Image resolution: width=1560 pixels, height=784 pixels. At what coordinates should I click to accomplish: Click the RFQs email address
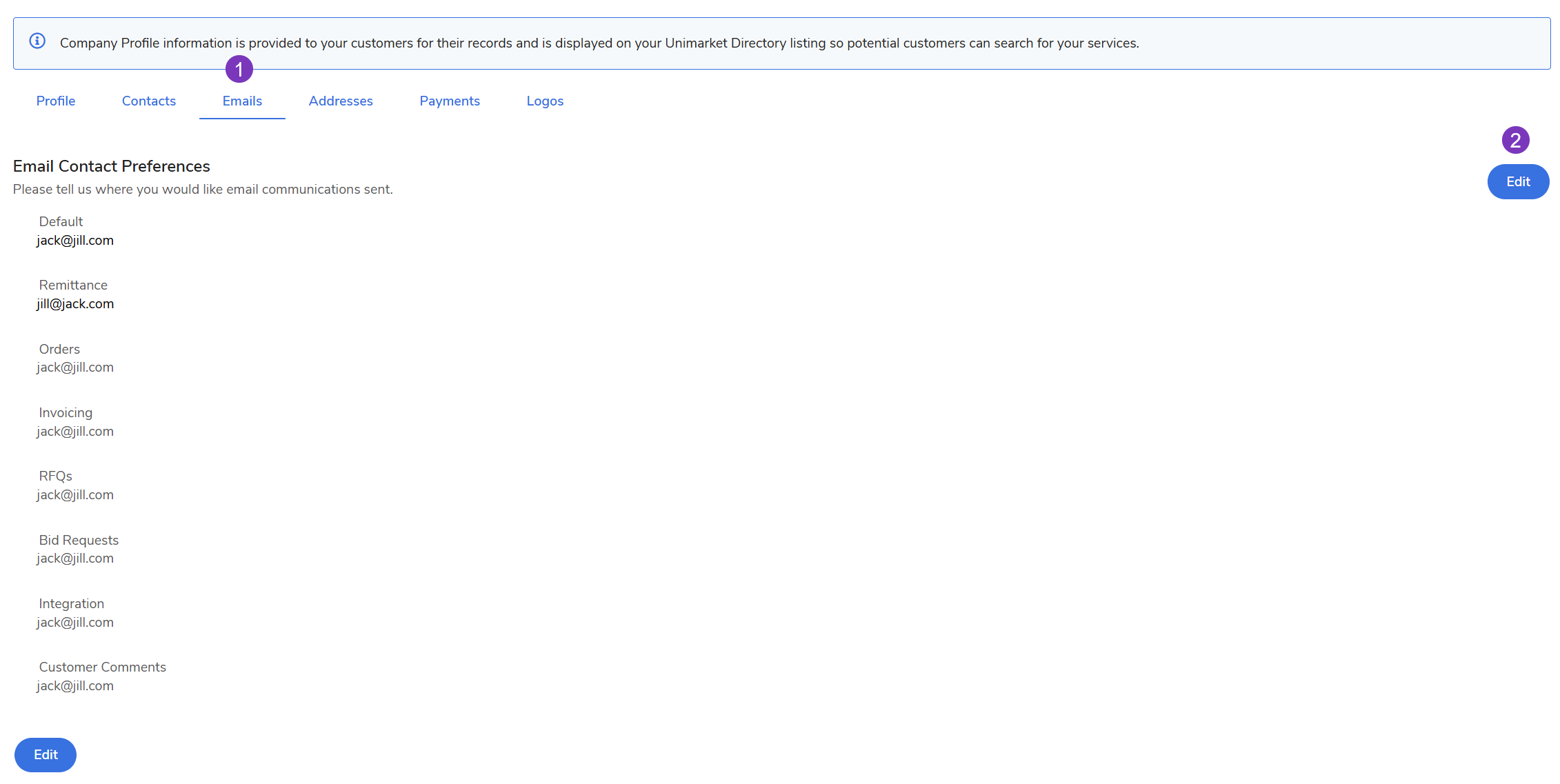75,495
